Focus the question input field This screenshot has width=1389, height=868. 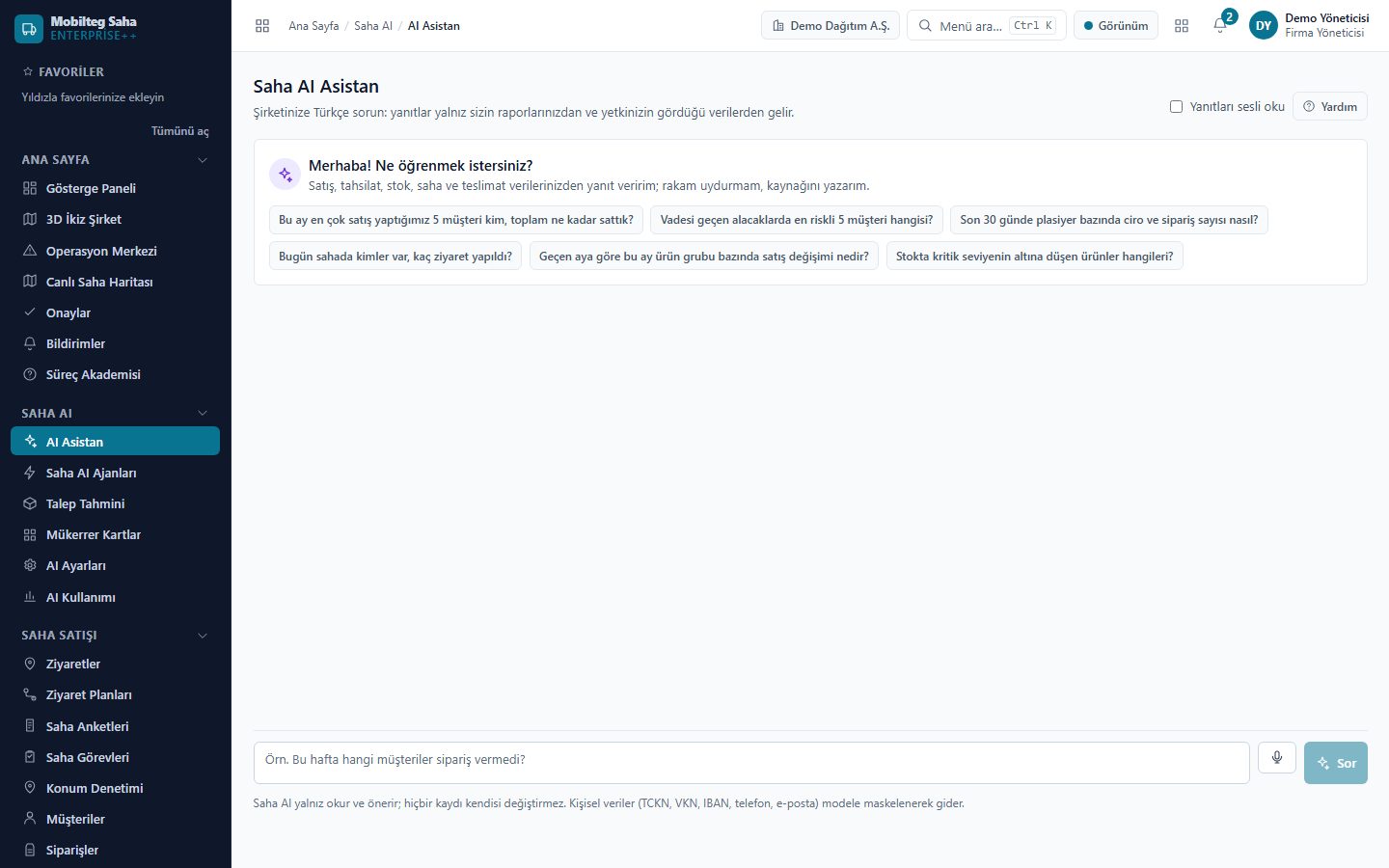click(x=751, y=762)
